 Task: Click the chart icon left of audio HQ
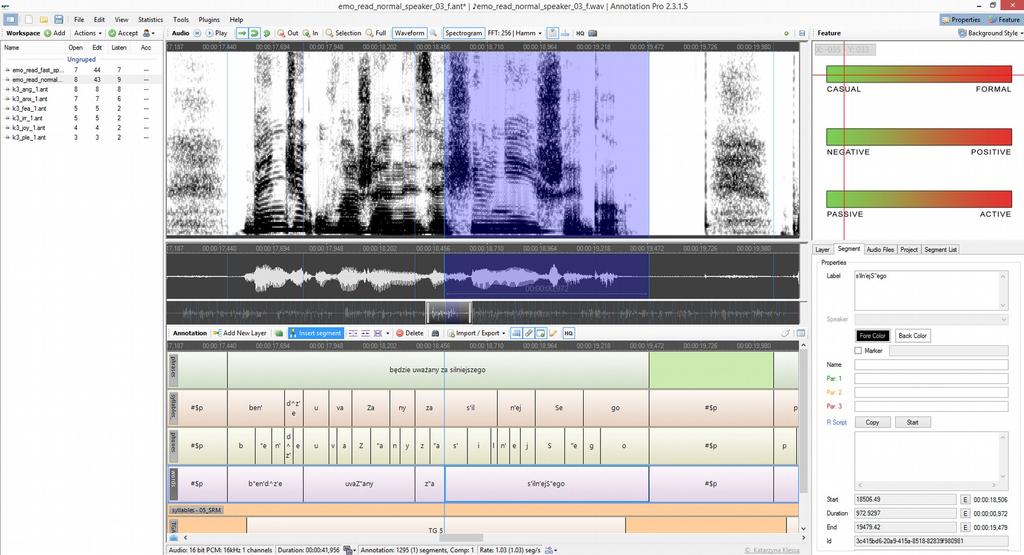tap(566, 33)
